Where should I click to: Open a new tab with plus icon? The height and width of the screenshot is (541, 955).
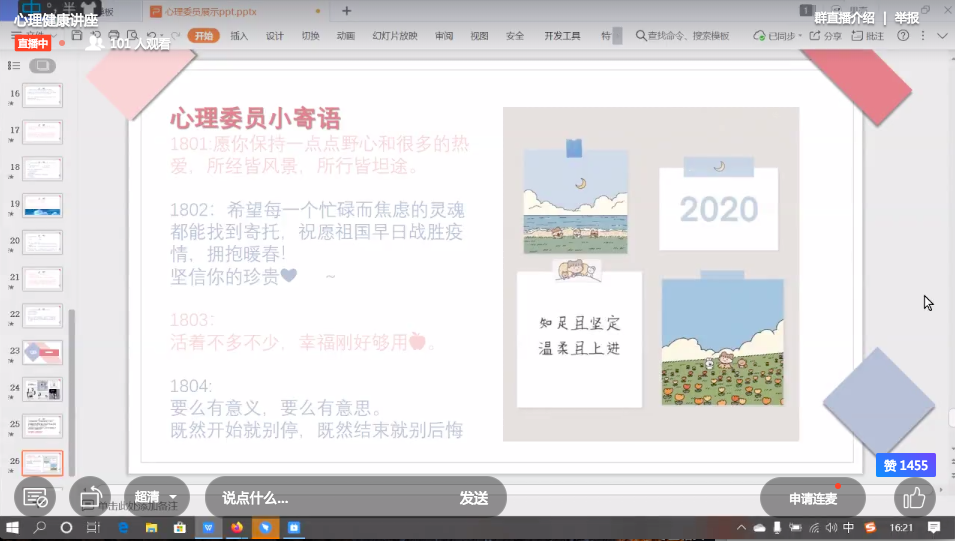click(347, 11)
